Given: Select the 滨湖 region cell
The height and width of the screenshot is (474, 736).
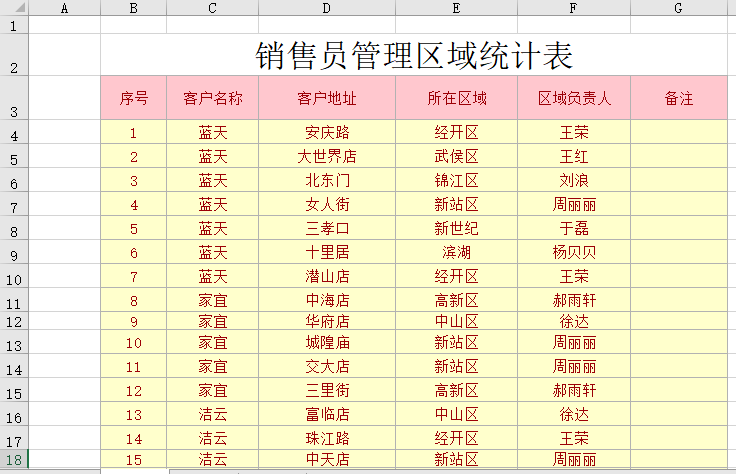Looking at the screenshot, I should (x=456, y=252).
